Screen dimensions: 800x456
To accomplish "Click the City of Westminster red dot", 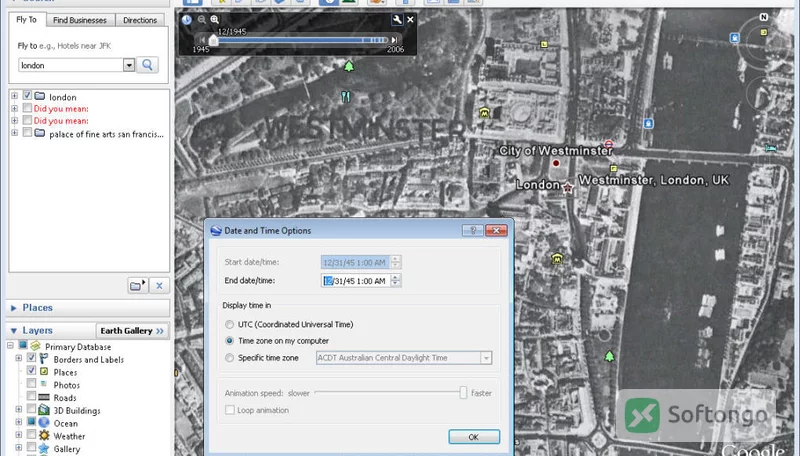I will pos(556,163).
